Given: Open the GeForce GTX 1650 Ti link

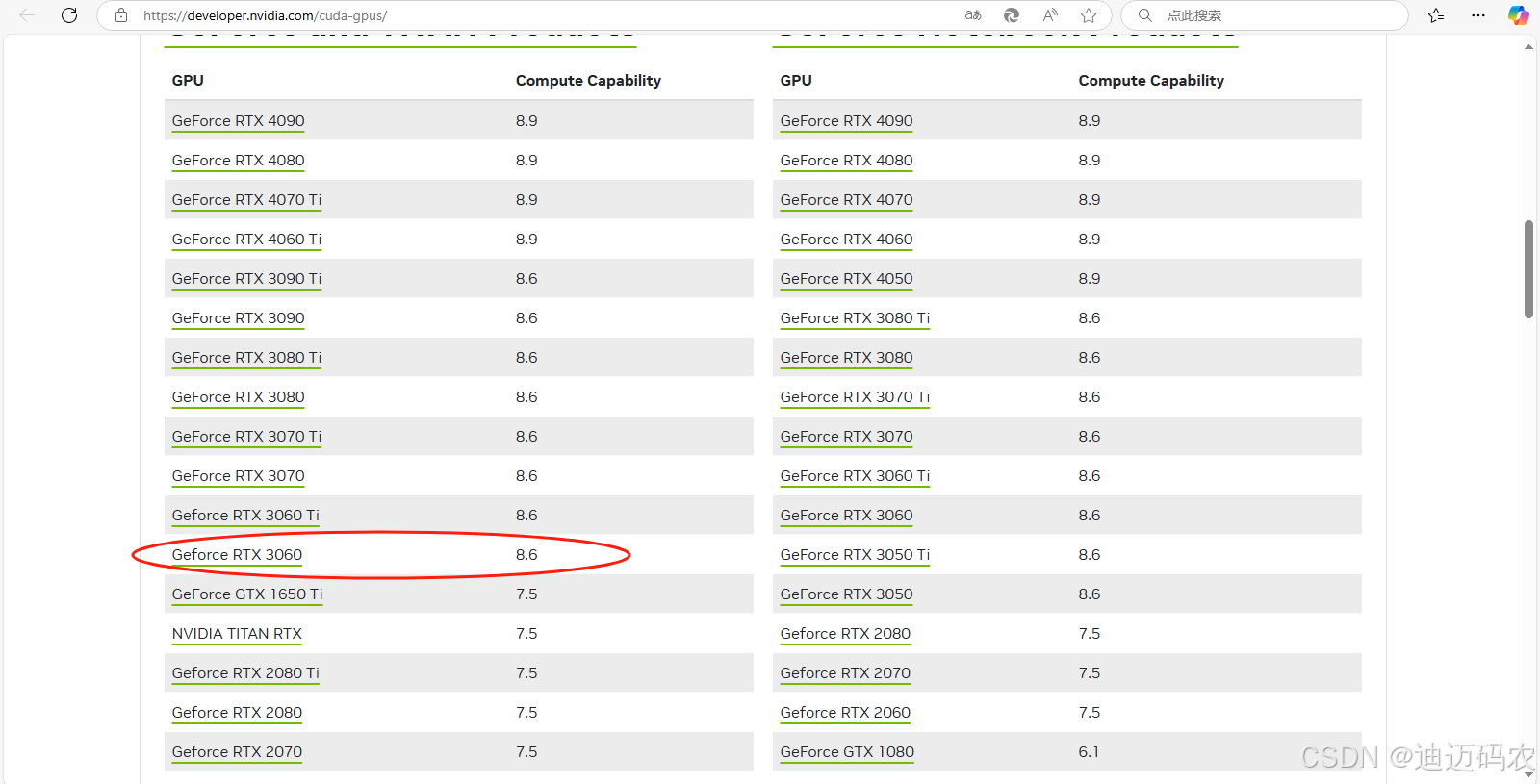Looking at the screenshot, I should coord(247,594).
